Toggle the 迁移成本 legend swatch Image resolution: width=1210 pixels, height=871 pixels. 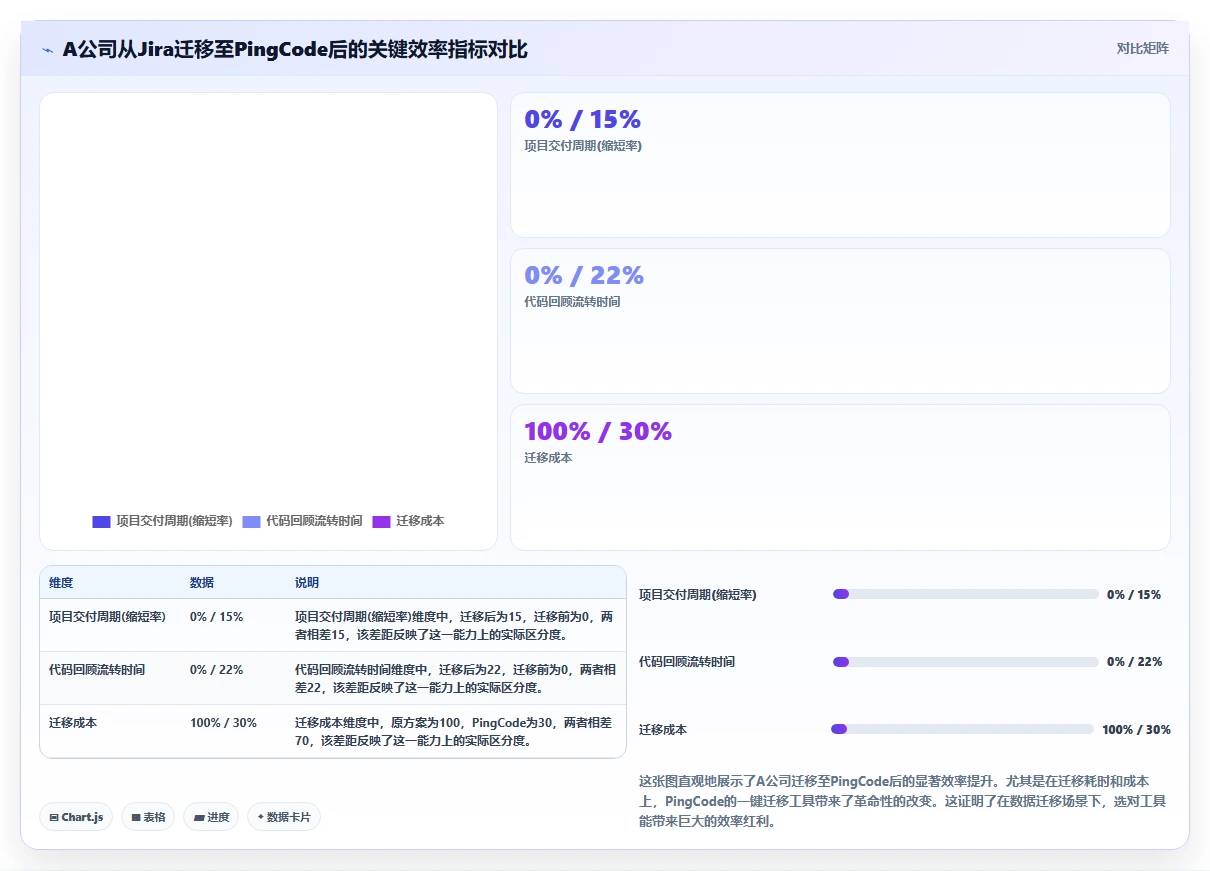pyautogui.click(x=381, y=521)
